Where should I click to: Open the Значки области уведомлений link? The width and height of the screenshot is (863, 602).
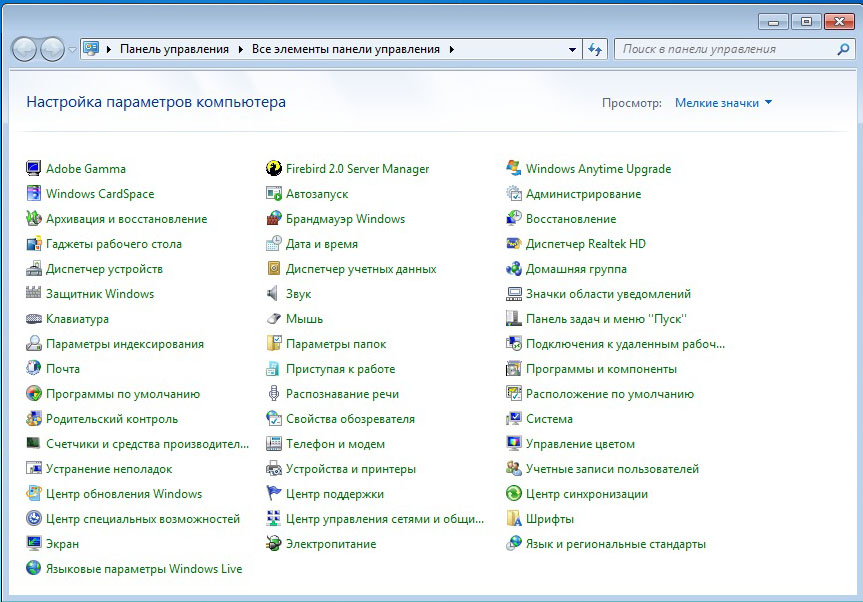(608, 294)
